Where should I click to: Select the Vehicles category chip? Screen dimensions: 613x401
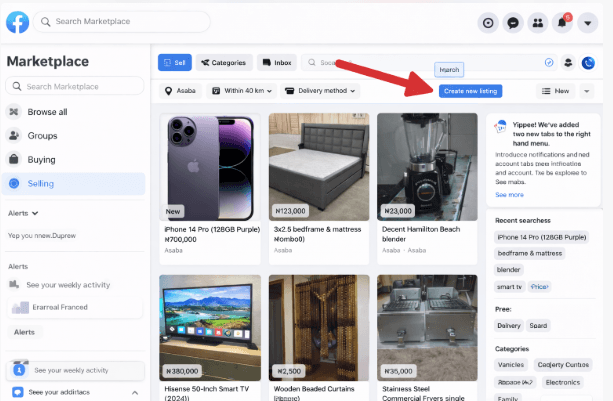coord(511,365)
